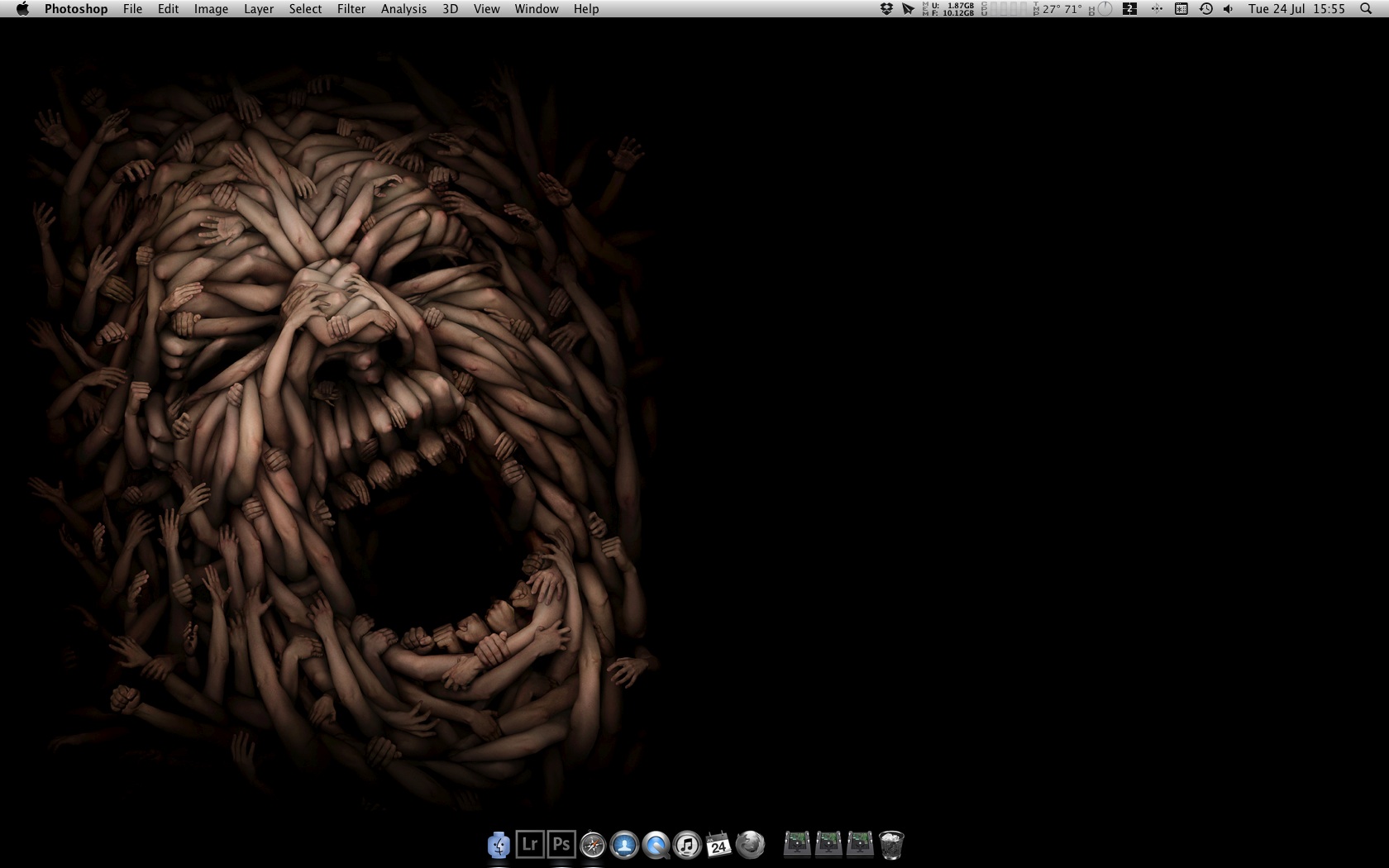
Task: Click the temperature 27° 71° readout
Action: [1057, 9]
